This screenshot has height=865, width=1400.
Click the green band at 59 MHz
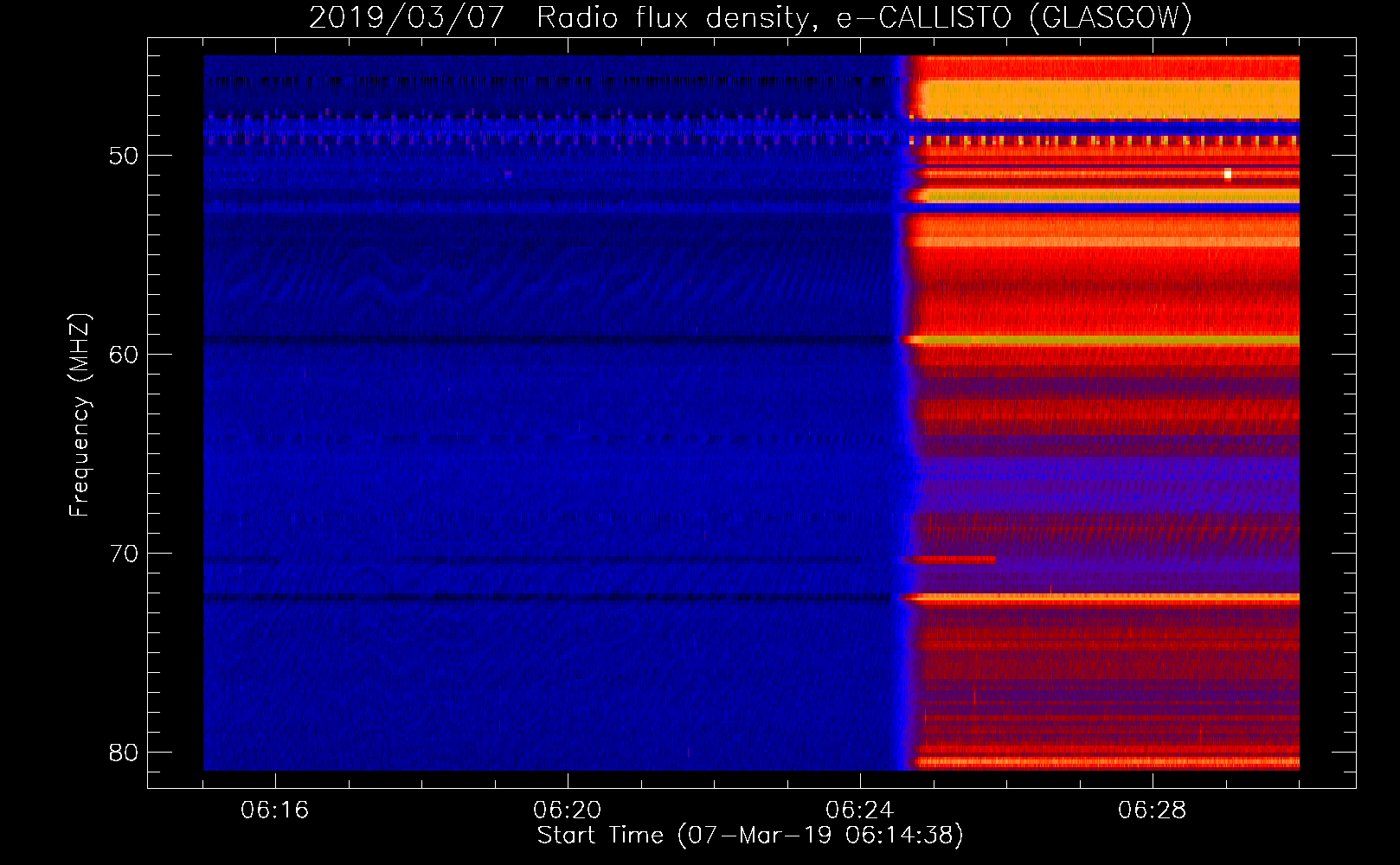[x=1109, y=341]
